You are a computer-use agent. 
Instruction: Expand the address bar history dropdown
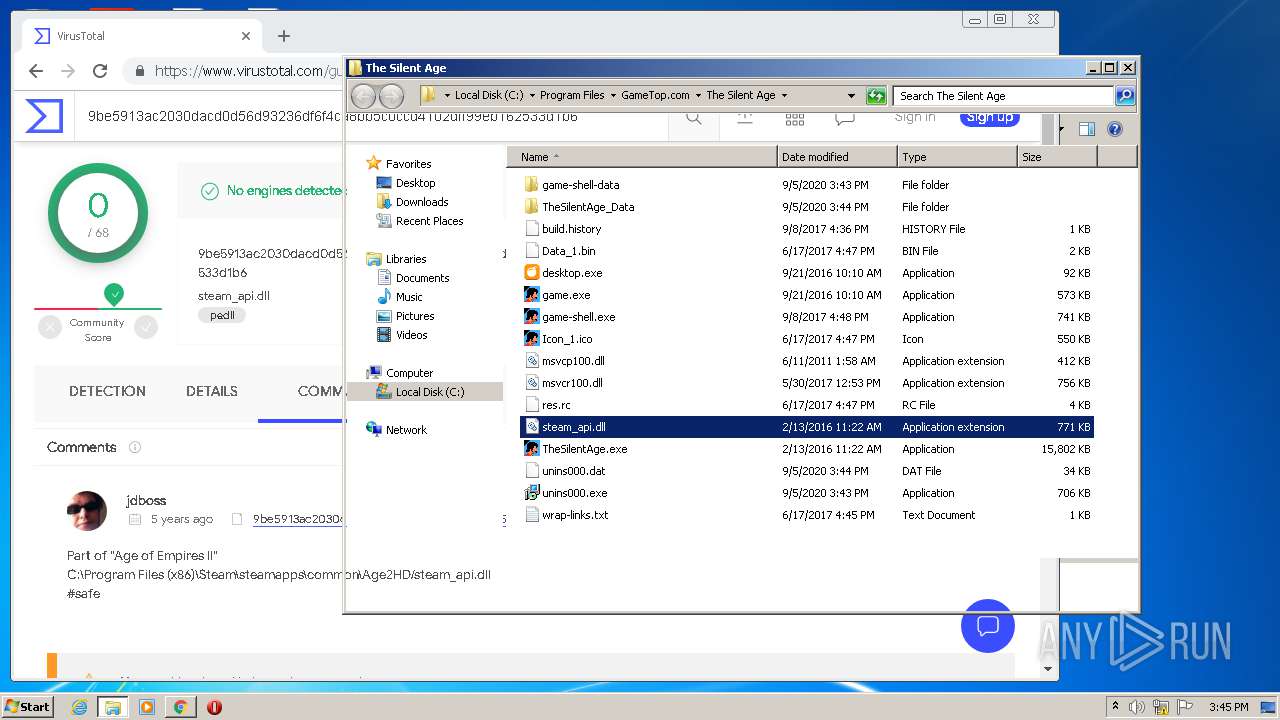pos(851,96)
